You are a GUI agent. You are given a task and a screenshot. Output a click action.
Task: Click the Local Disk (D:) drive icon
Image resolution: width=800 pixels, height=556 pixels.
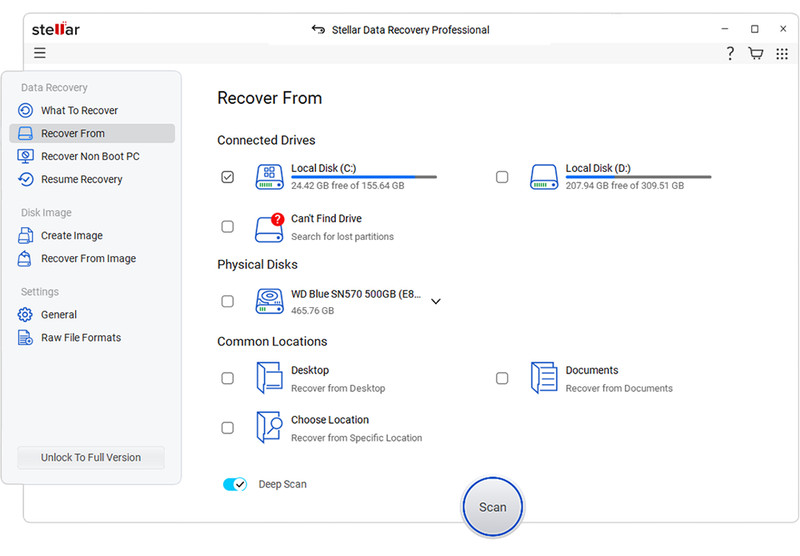coord(544,177)
